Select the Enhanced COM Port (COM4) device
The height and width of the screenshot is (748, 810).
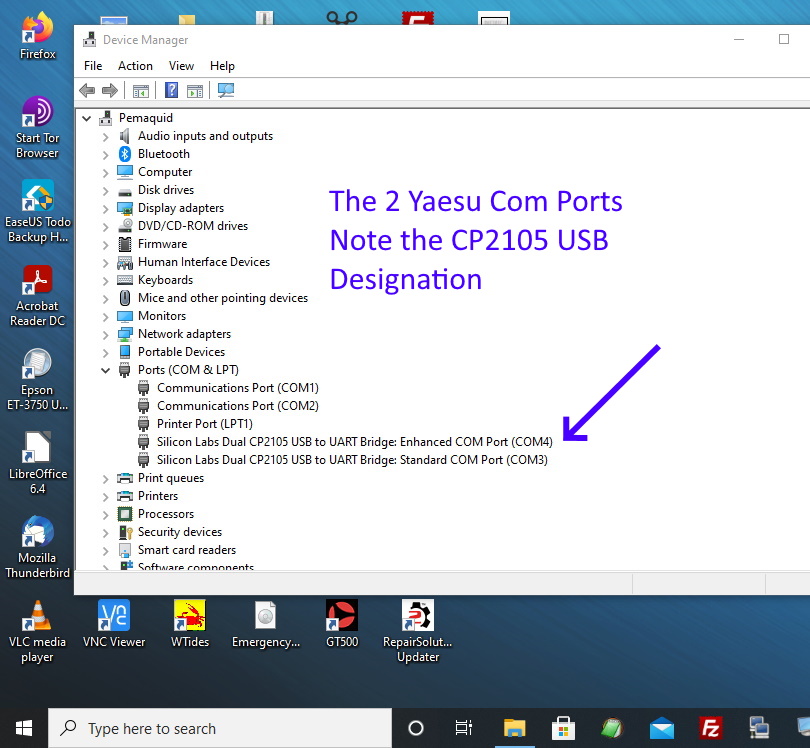(354, 442)
